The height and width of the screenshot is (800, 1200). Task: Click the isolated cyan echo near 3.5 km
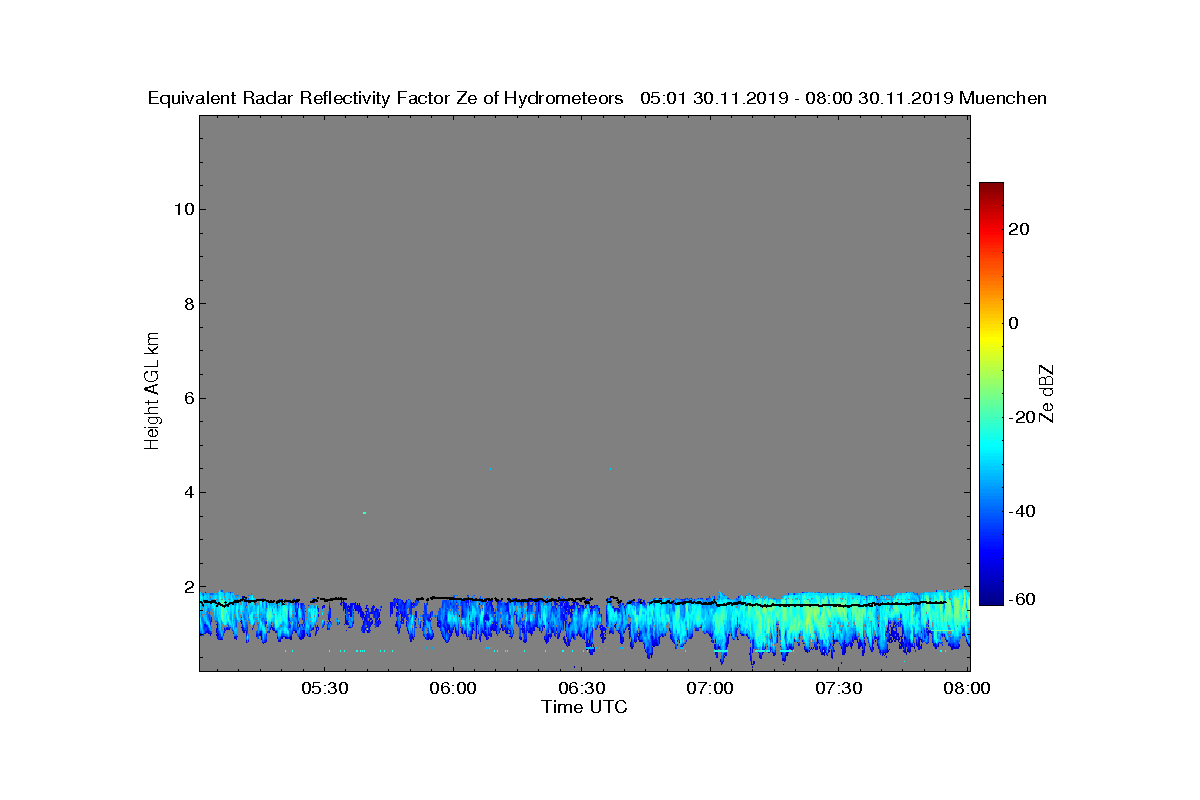tap(365, 513)
